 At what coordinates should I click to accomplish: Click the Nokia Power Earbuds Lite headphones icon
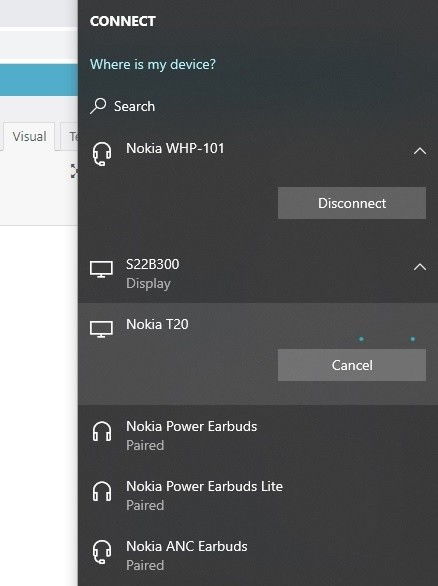102,491
